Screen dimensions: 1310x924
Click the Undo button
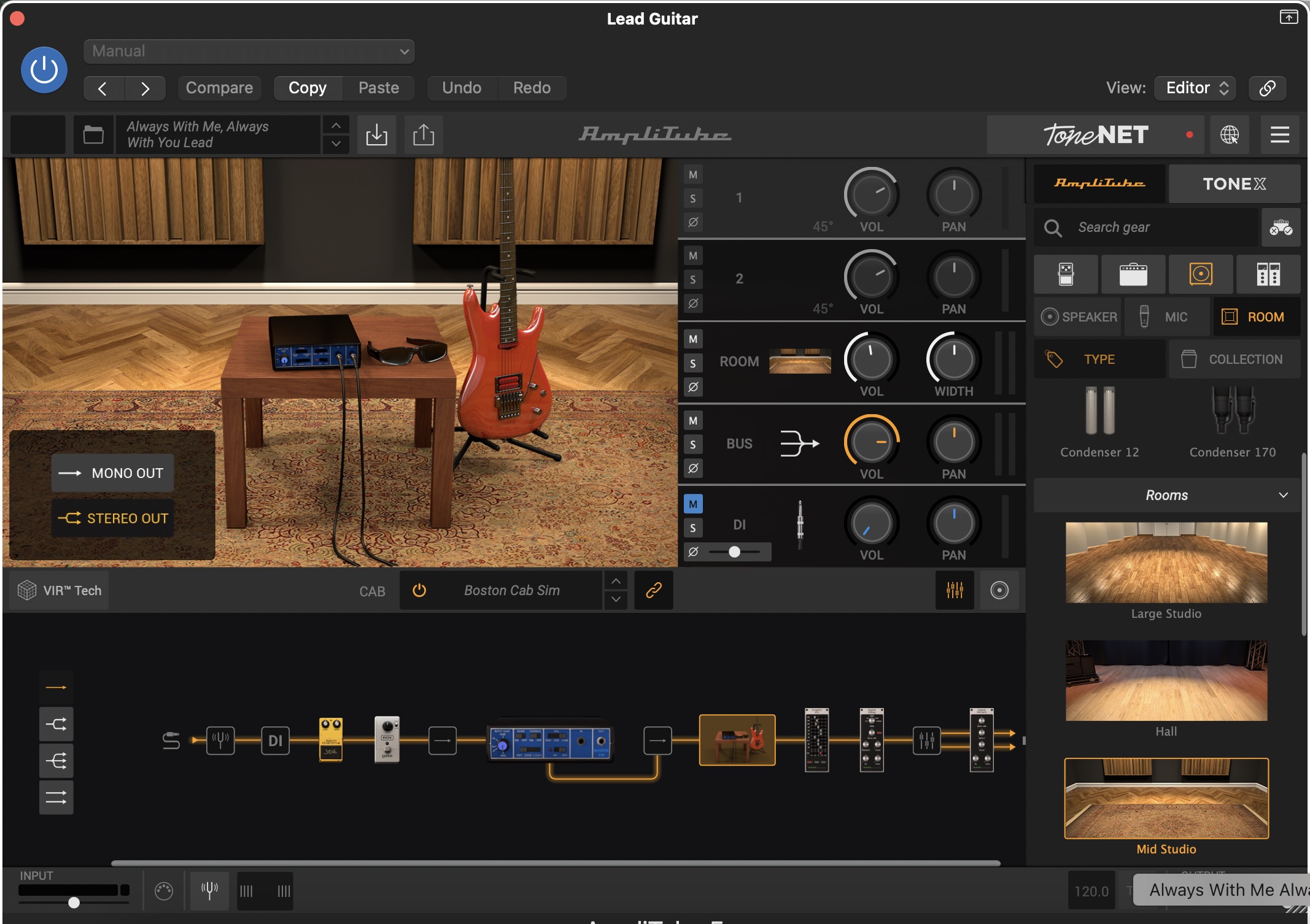[462, 88]
